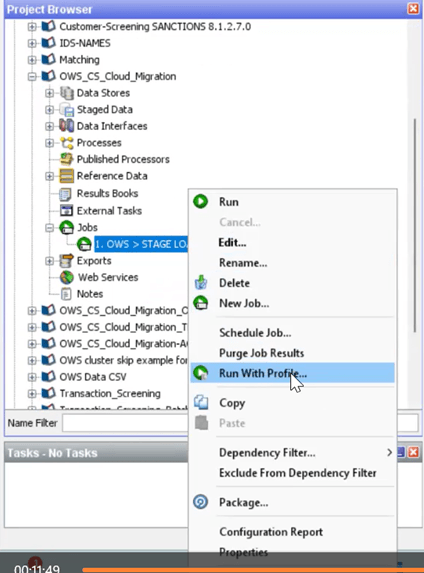Choose Rename... from the context menu
424x573 pixels.
[x=292, y=263]
